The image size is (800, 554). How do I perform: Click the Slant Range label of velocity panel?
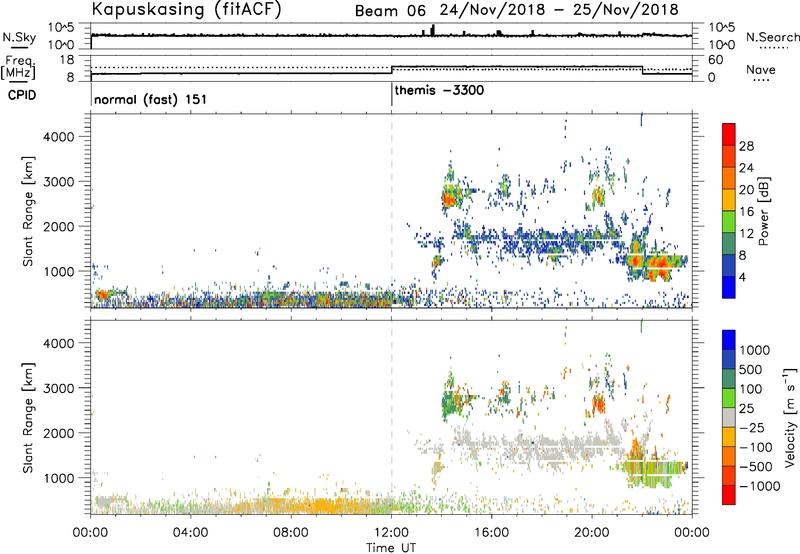(x=28, y=418)
